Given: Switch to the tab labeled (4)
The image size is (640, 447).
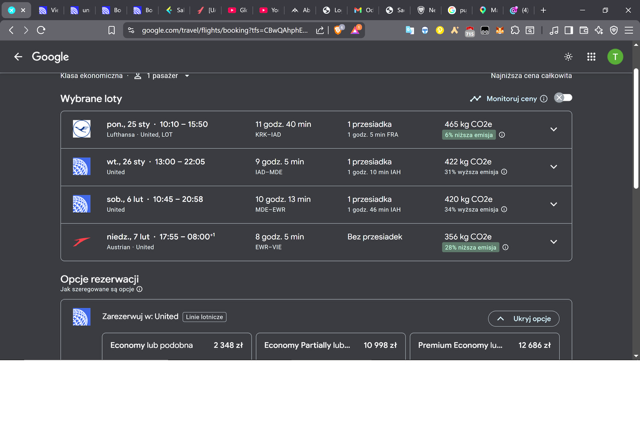Looking at the screenshot, I should (x=519, y=10).
